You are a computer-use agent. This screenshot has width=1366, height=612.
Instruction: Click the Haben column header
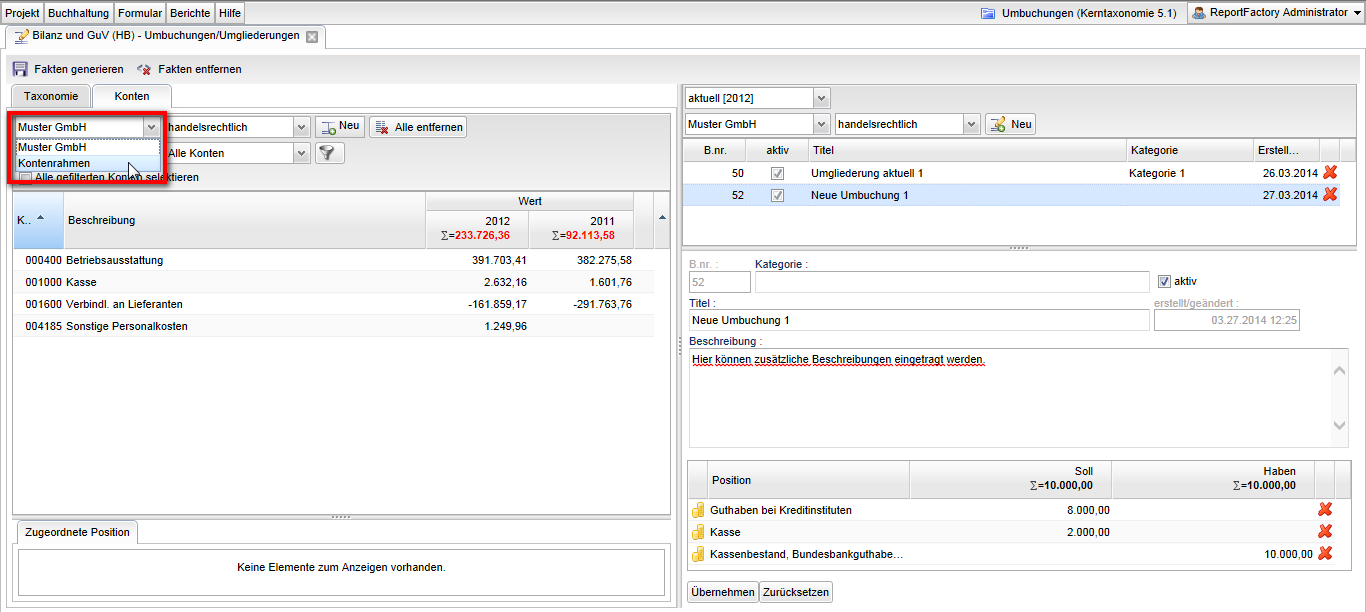point(1213,478)
